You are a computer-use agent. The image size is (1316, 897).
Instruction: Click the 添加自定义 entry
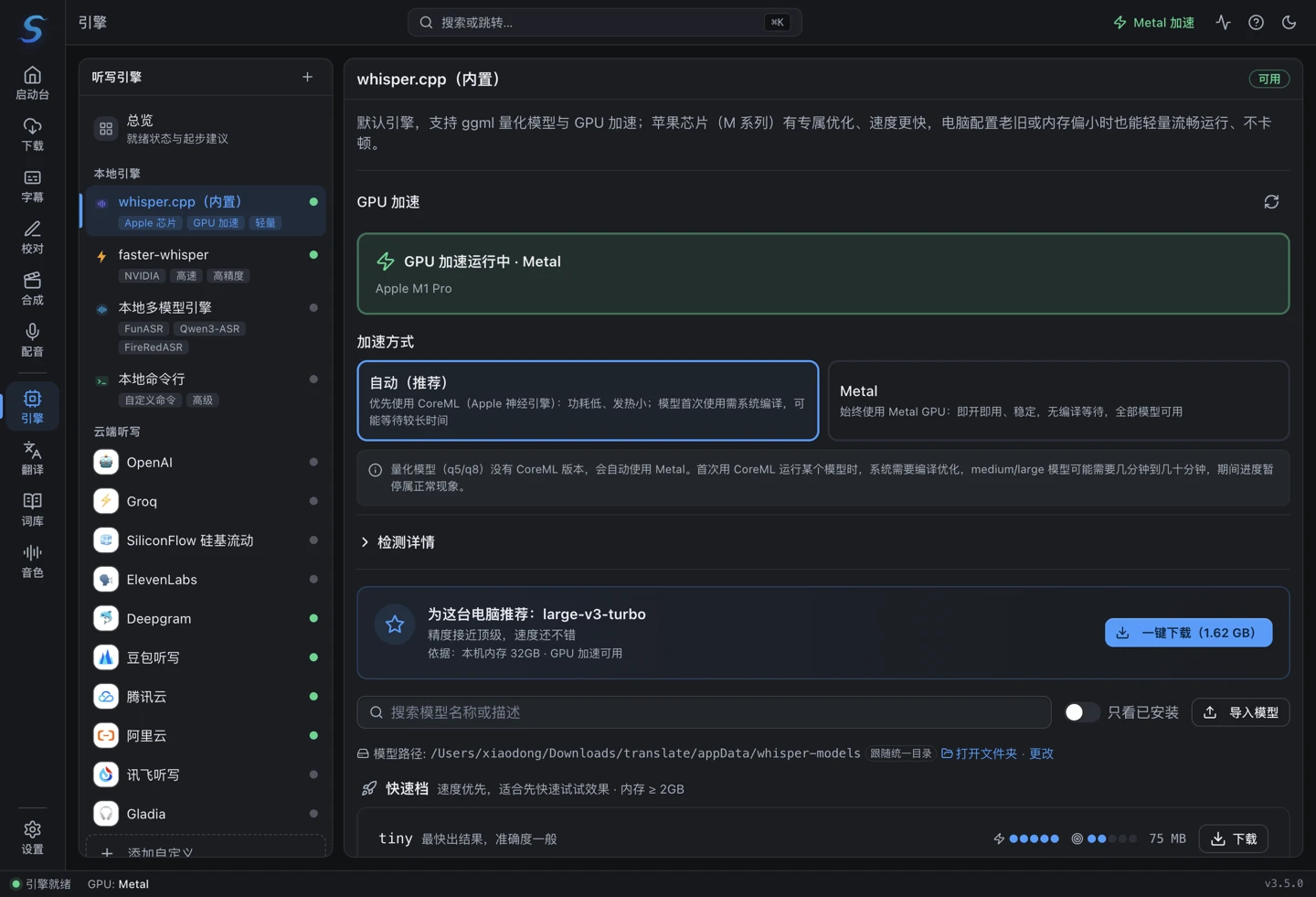coord(207,848)
